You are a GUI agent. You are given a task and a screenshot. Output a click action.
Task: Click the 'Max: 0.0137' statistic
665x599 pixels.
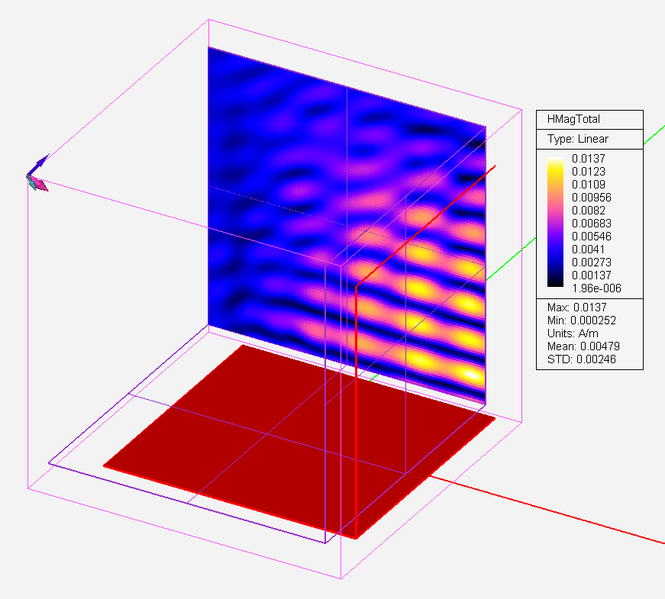(577, 307)
